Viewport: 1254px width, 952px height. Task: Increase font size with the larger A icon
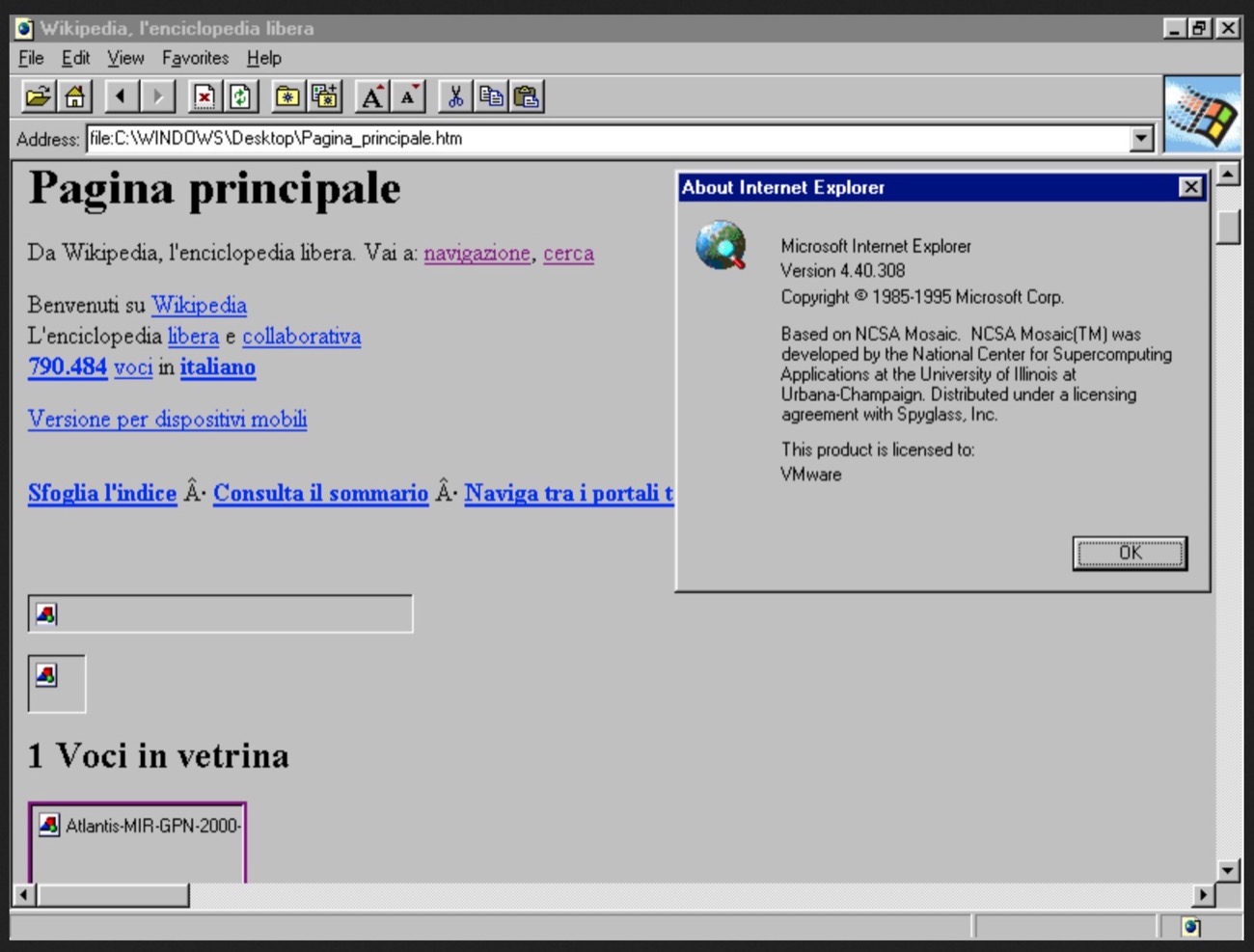pos(372,96)
